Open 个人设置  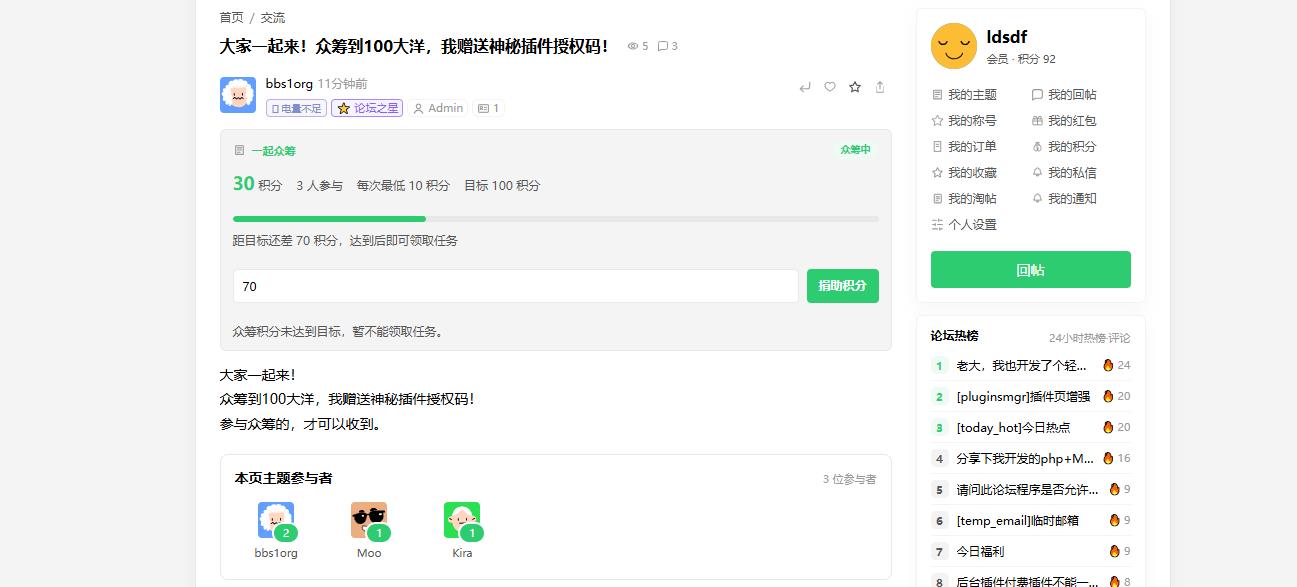coord(964,225)
